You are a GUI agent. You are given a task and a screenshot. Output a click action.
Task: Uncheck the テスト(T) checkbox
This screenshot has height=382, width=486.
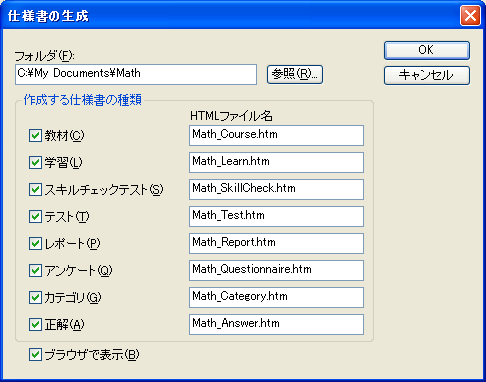35,217
